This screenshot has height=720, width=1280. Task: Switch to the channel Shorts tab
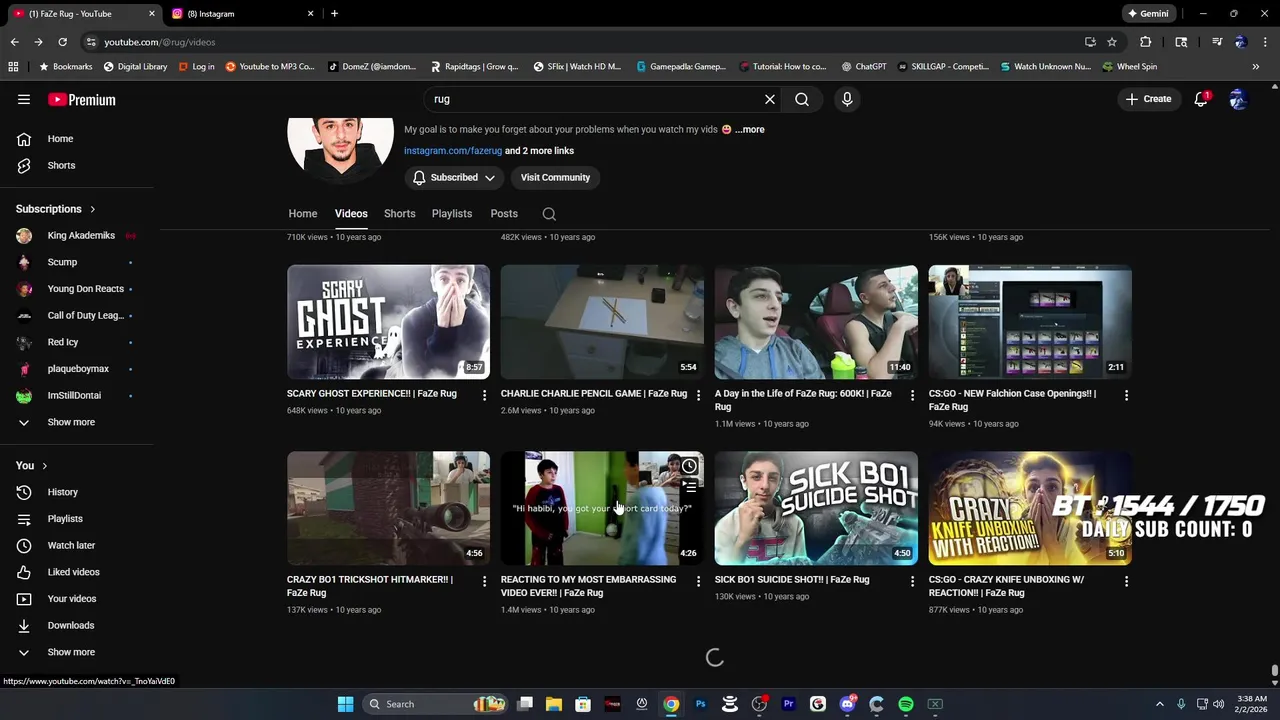click(x=400, y=214)
